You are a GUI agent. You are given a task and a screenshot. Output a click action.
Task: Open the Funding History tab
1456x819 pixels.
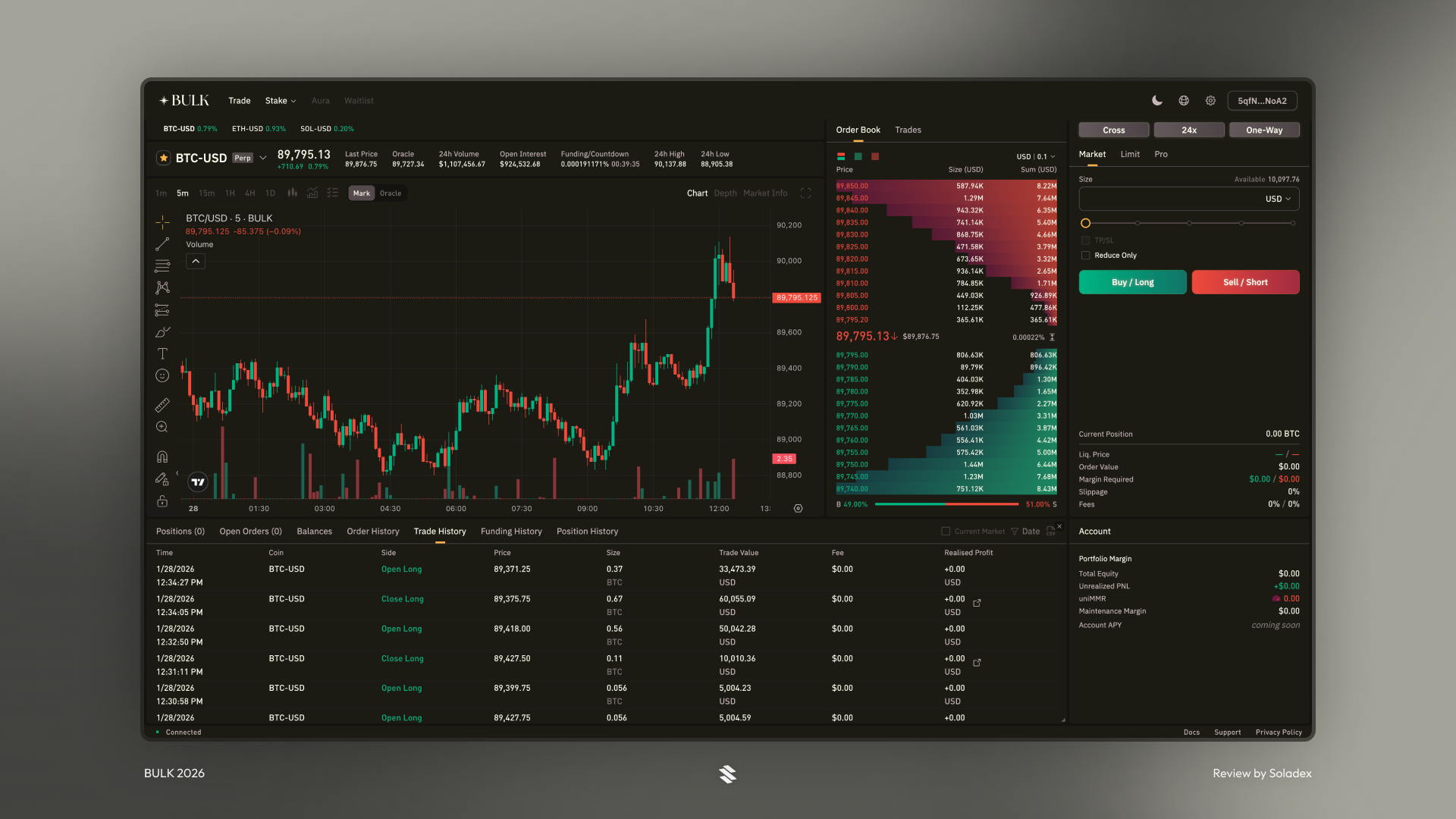click(511, 531)
